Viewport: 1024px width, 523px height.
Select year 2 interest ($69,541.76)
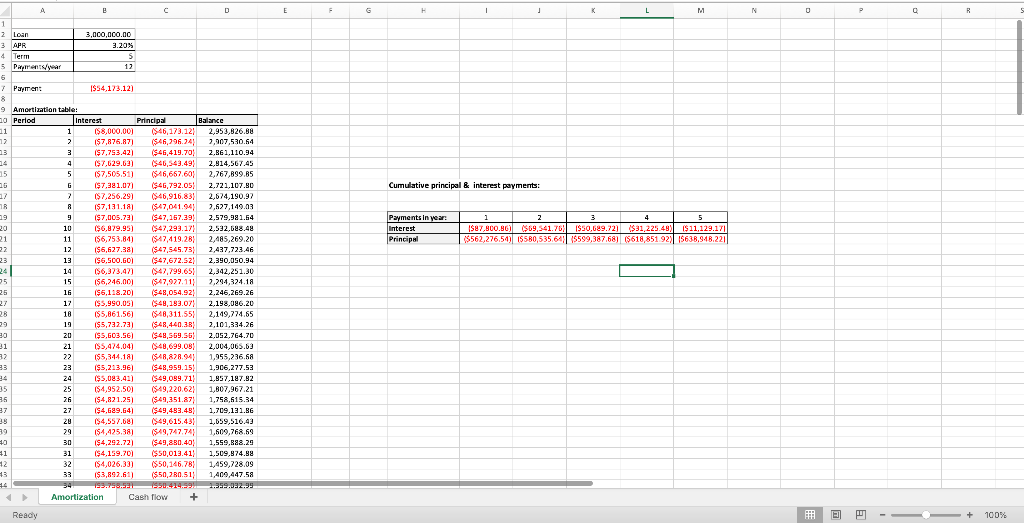pos(539,229)
